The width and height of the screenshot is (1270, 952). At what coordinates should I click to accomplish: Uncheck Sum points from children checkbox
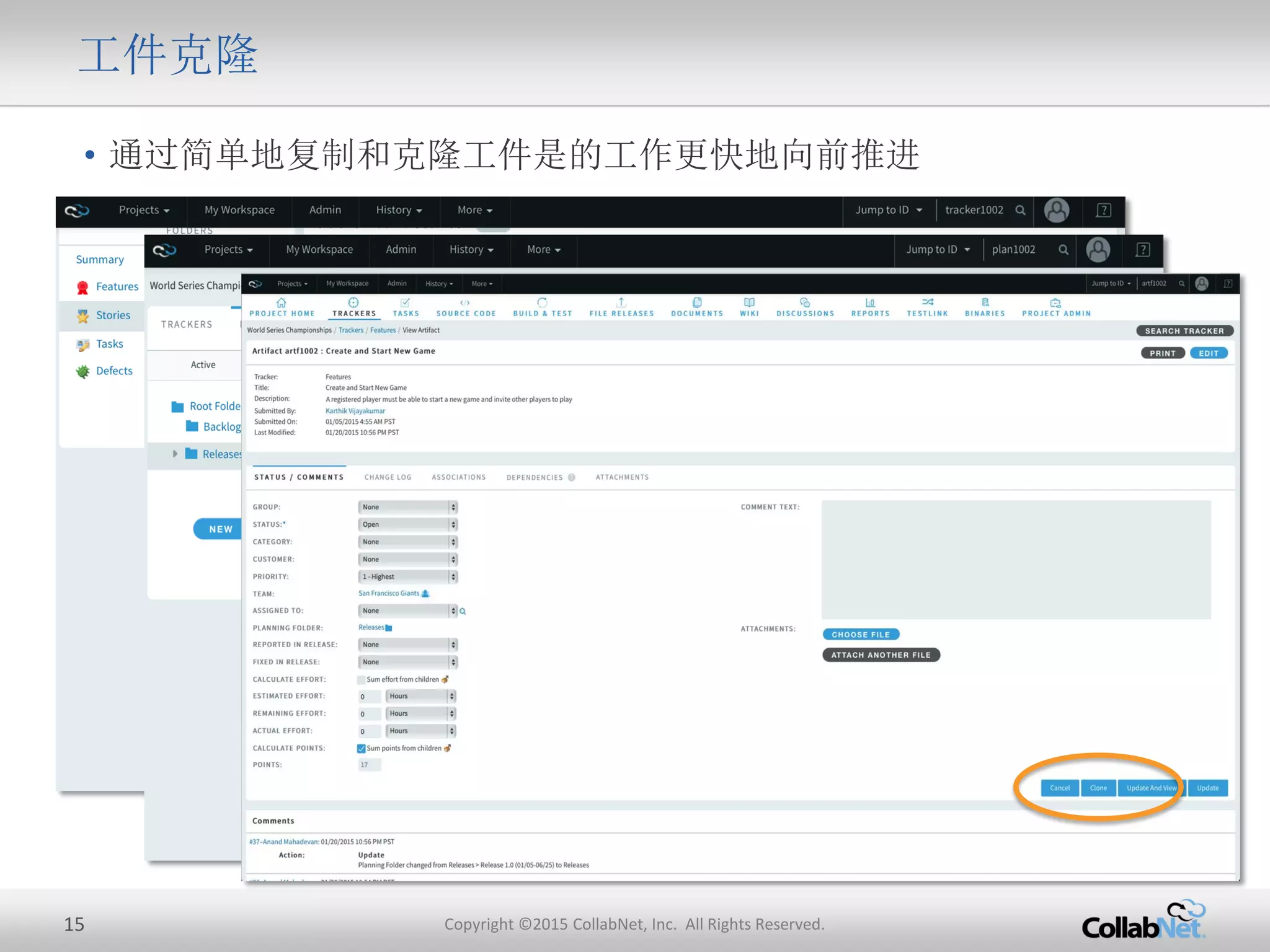362,748
